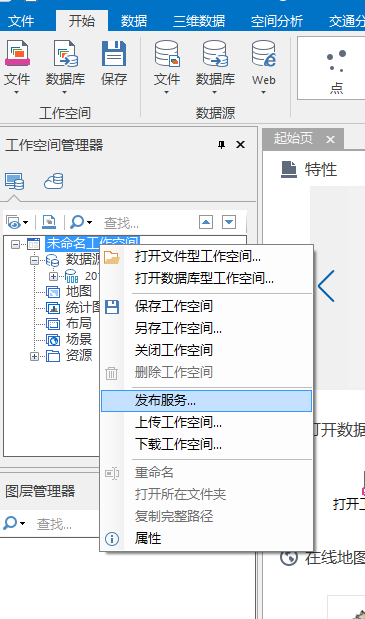Open workspace 数据库 icon in 工作空间 group
The height and width of the screenshot is (619, 365).
pos(65,53)
